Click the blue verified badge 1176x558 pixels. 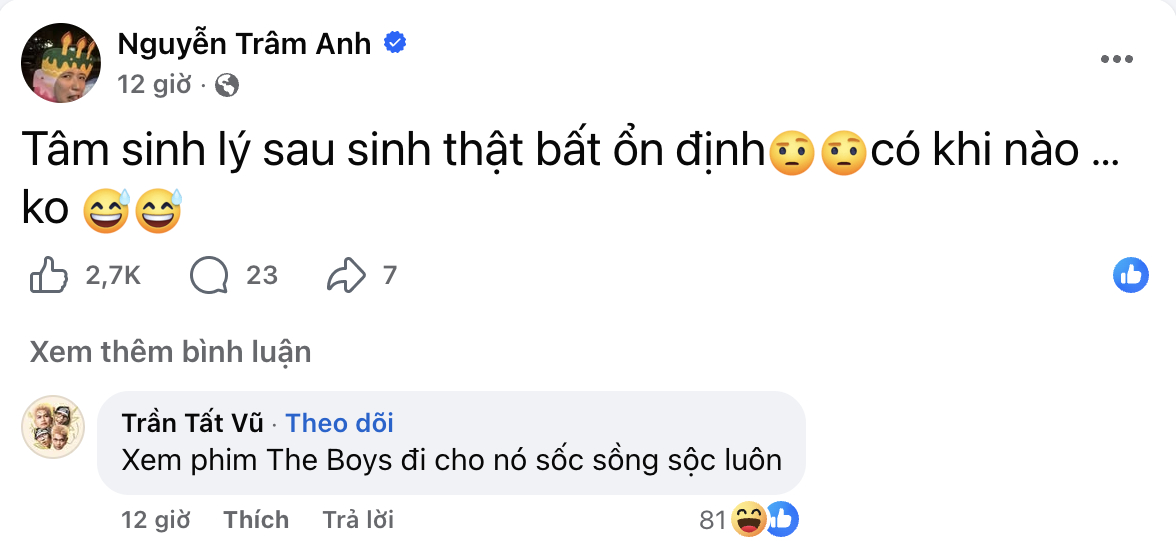click(396, 43)
